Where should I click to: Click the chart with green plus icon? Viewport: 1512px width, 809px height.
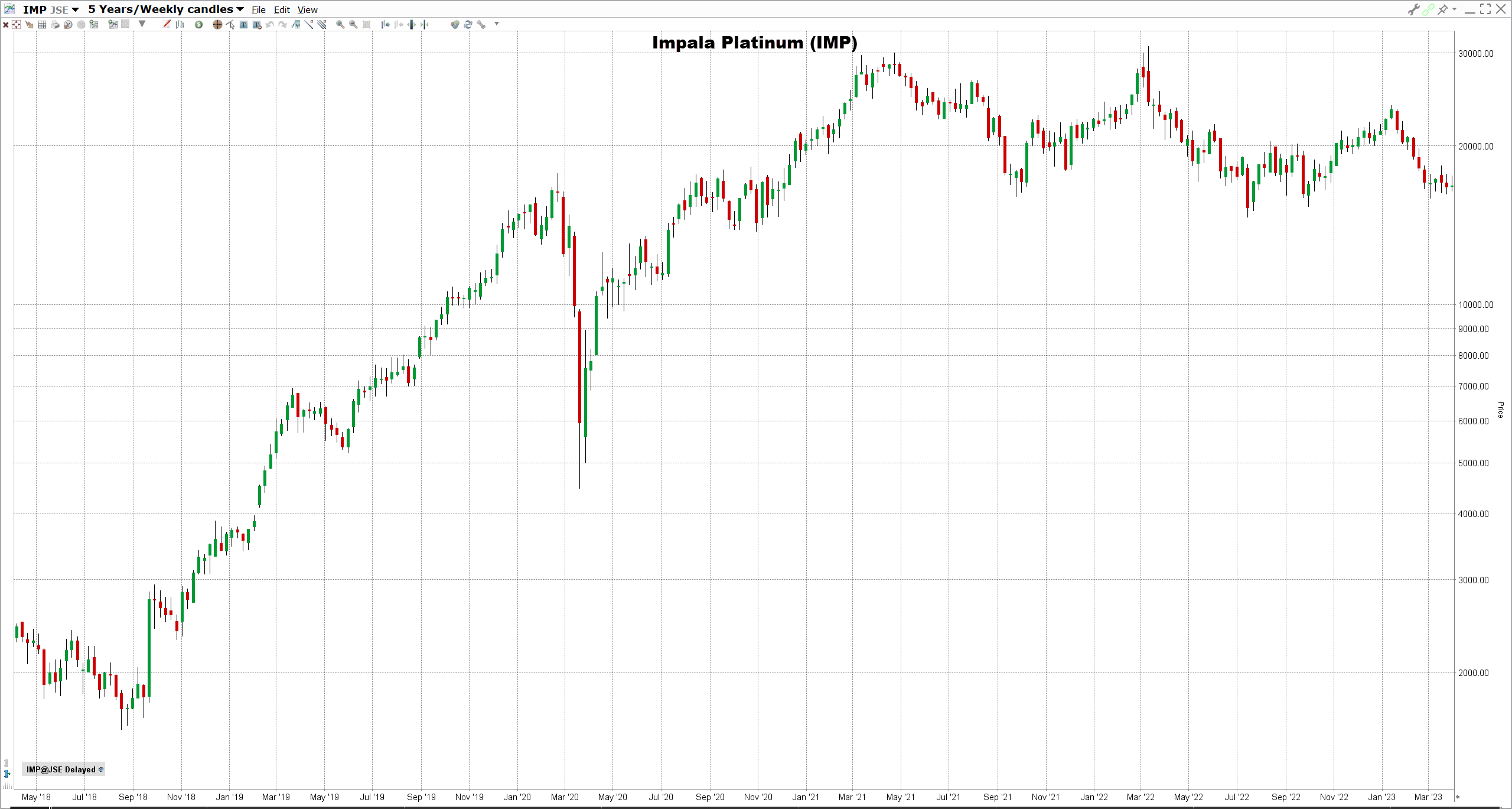pos(113,24)
